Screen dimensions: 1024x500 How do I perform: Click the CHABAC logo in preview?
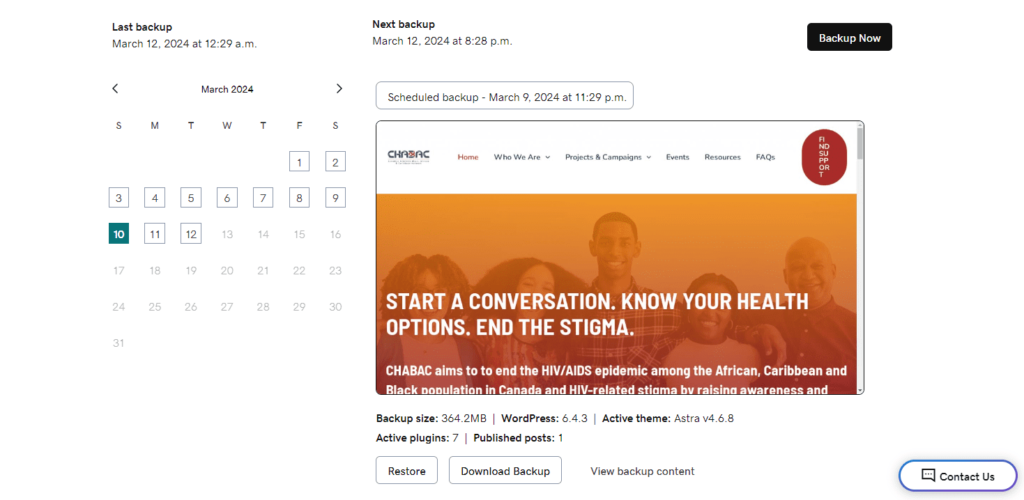[408, 157]
